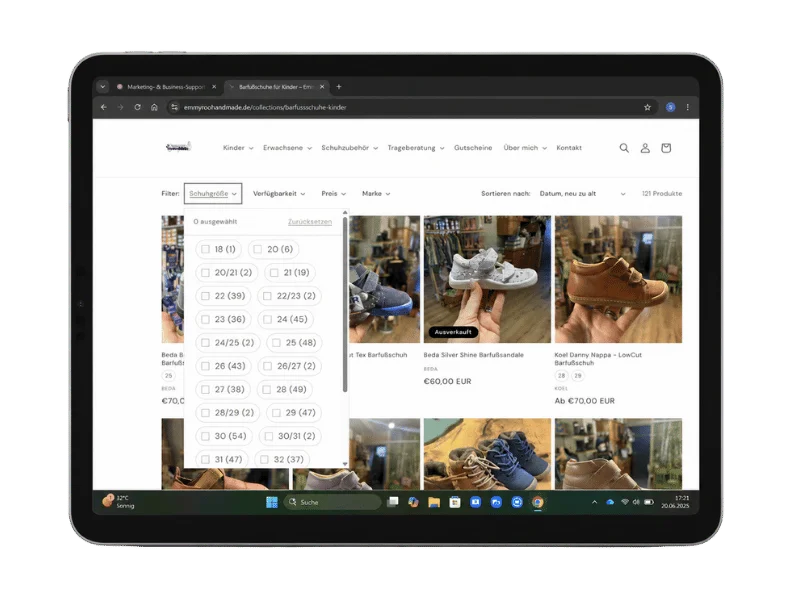Bookmark page with the star icon
This screenshot has width=800, height=600.
(647, 107)
